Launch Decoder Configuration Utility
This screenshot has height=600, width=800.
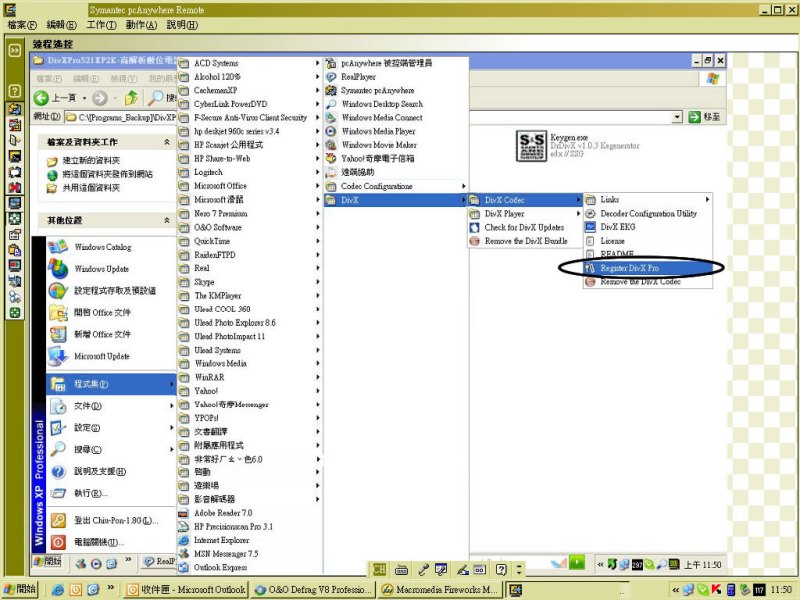pos(648,213)
